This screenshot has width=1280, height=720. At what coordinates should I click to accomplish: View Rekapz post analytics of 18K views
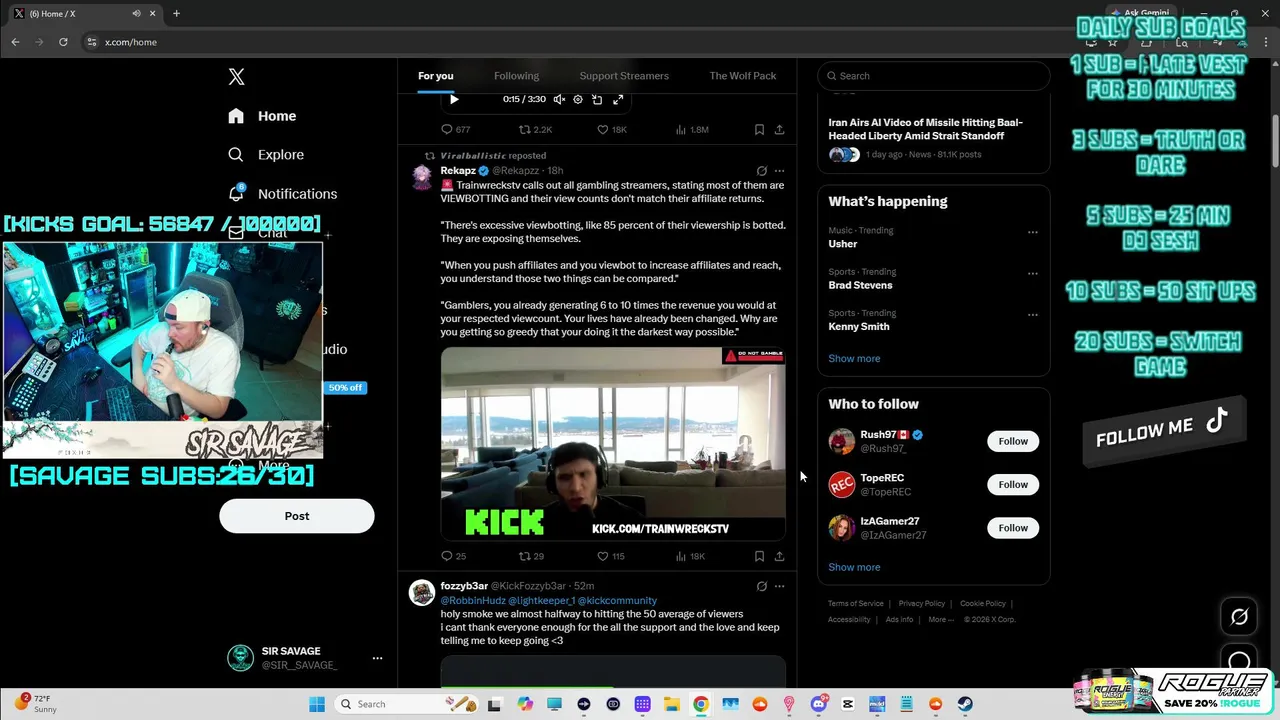tap(690, 556)
